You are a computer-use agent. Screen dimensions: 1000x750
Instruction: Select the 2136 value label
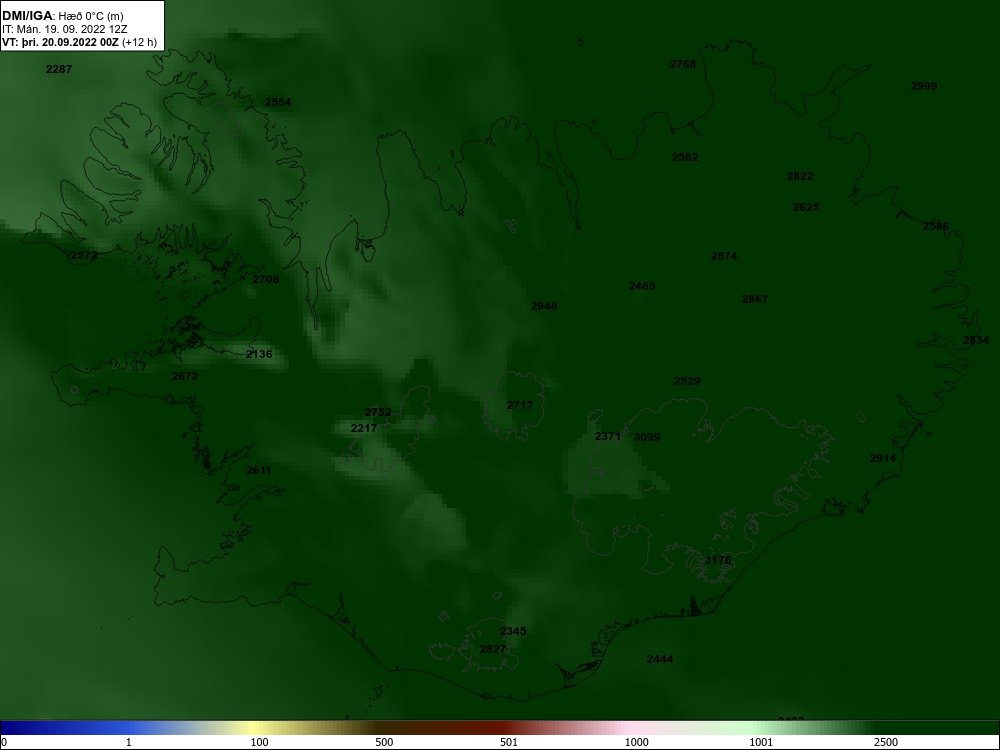coord(259,354)
